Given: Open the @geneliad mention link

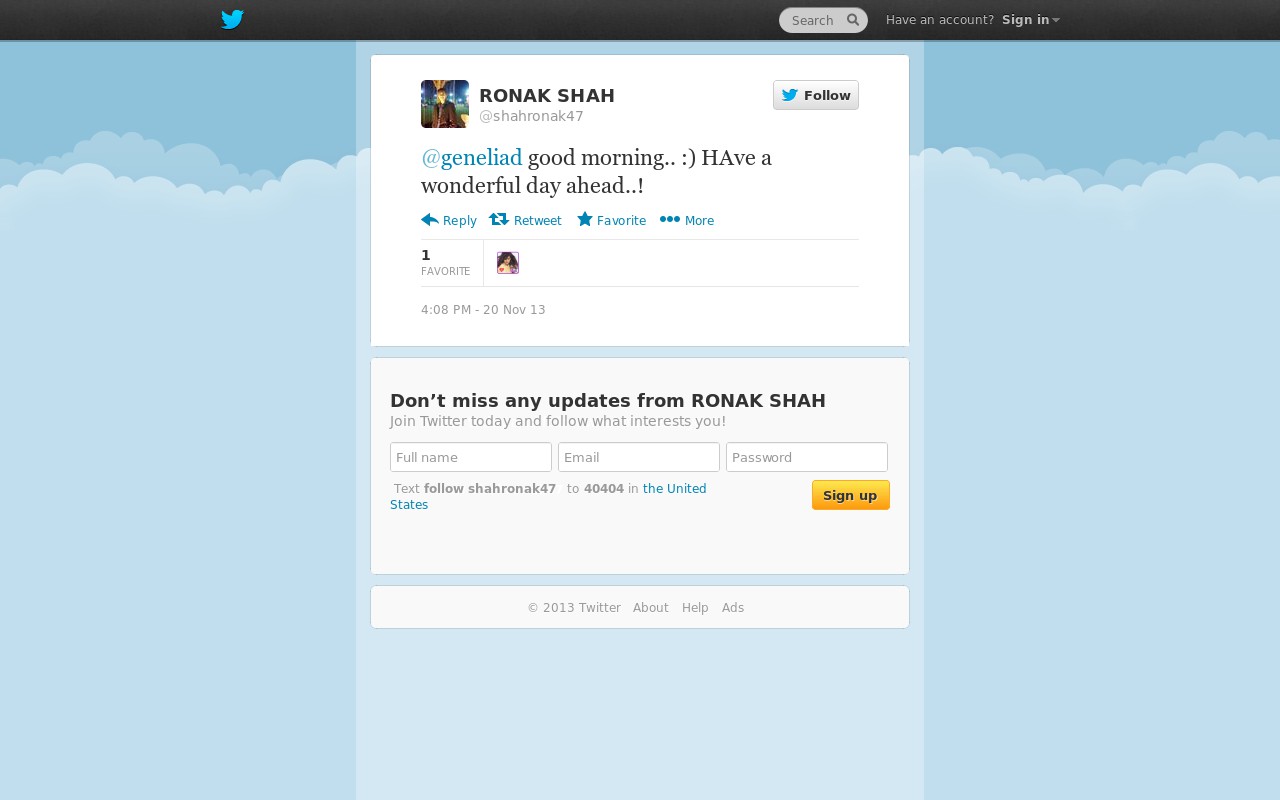Looking at the screenshot, I should click(x=472, y=158).
